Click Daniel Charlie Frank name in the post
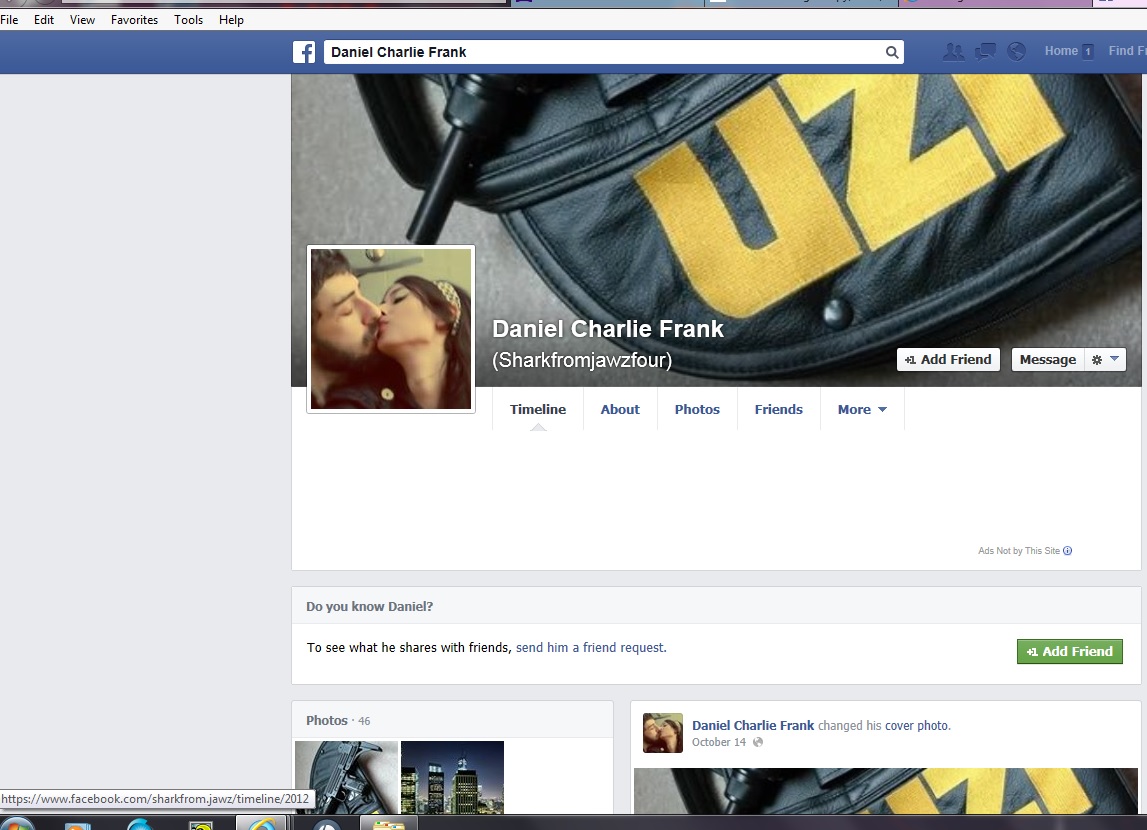 click(753, 725)
